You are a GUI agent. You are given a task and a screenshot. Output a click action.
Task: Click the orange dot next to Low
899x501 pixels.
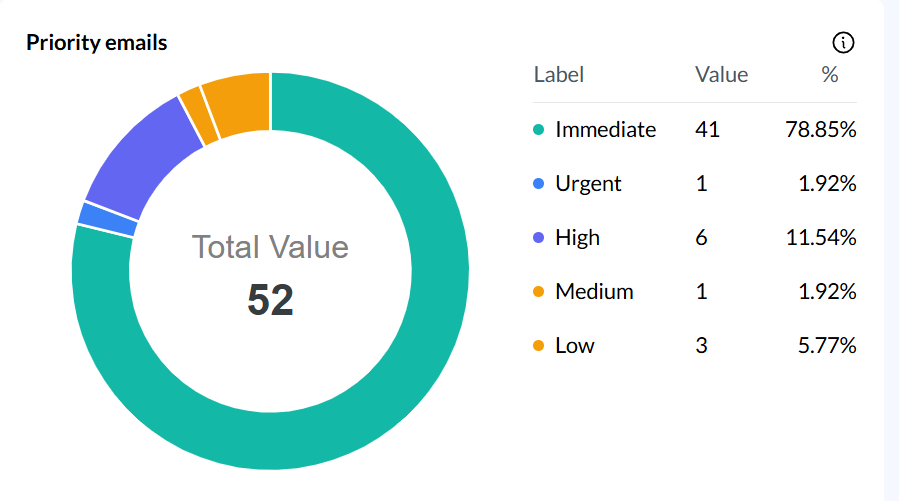tap(539, 346)
